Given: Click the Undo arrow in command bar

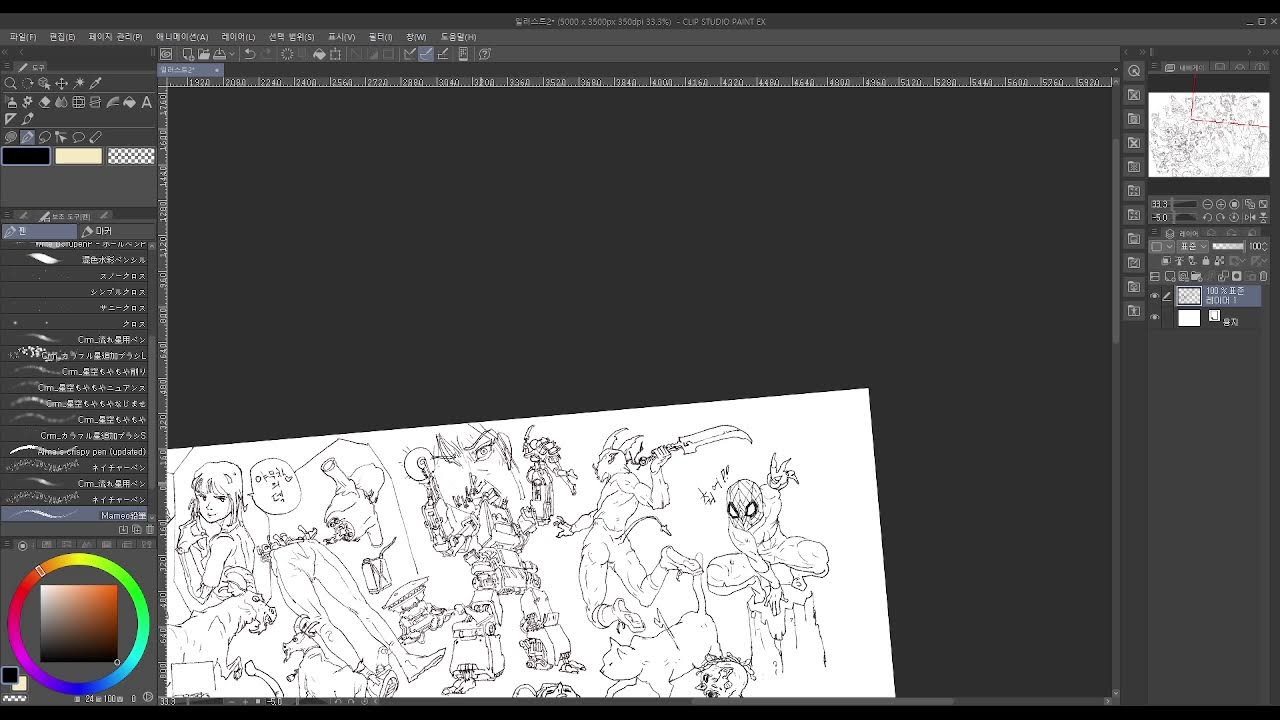Looking at the screenshot, I should (250, 54).
